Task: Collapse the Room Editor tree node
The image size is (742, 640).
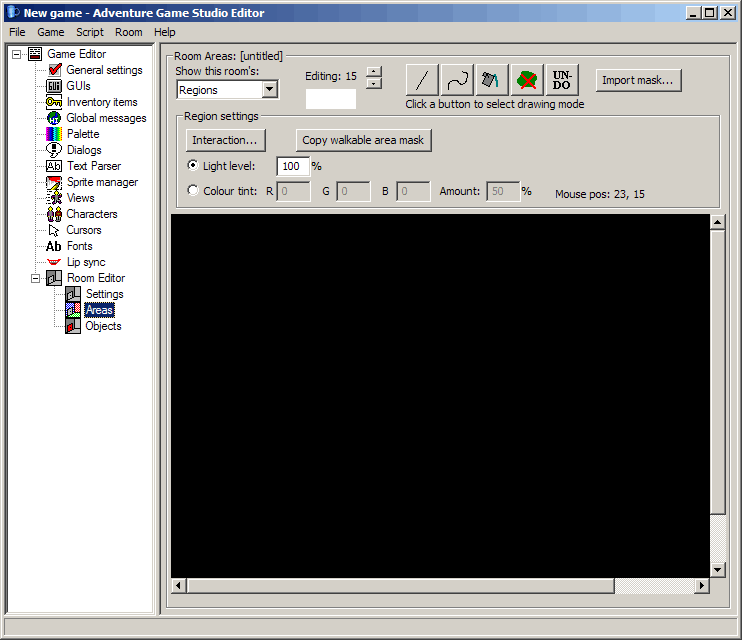Action: (x=35, y=278)
